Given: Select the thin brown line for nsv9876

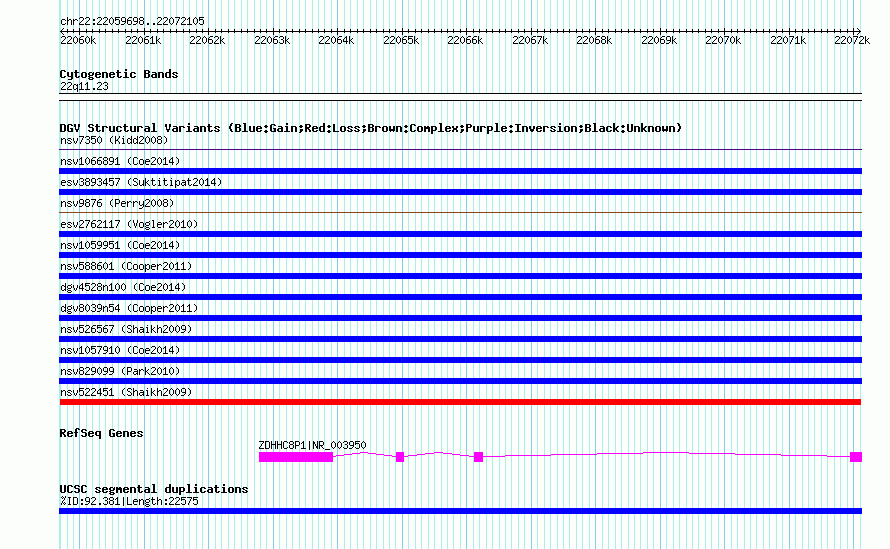Looking at the screenshot, I should 460,212.
